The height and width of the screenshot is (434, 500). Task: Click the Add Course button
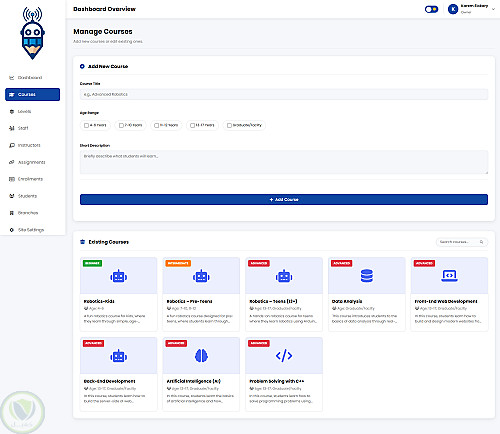[284, 199]
